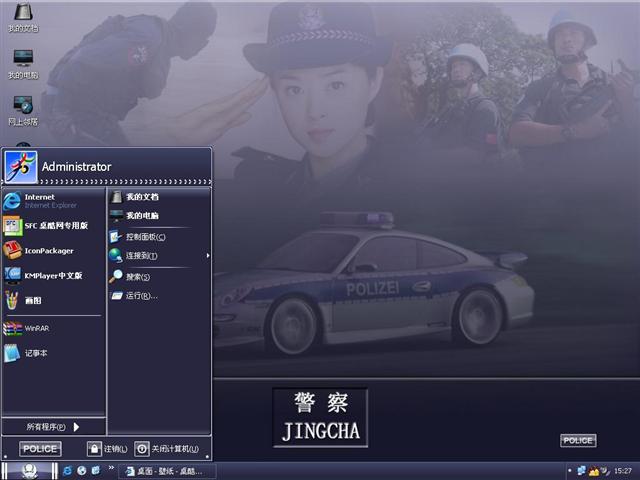Click the Start button on taskbar
The image size is (640, 480).
pos(30,471)
